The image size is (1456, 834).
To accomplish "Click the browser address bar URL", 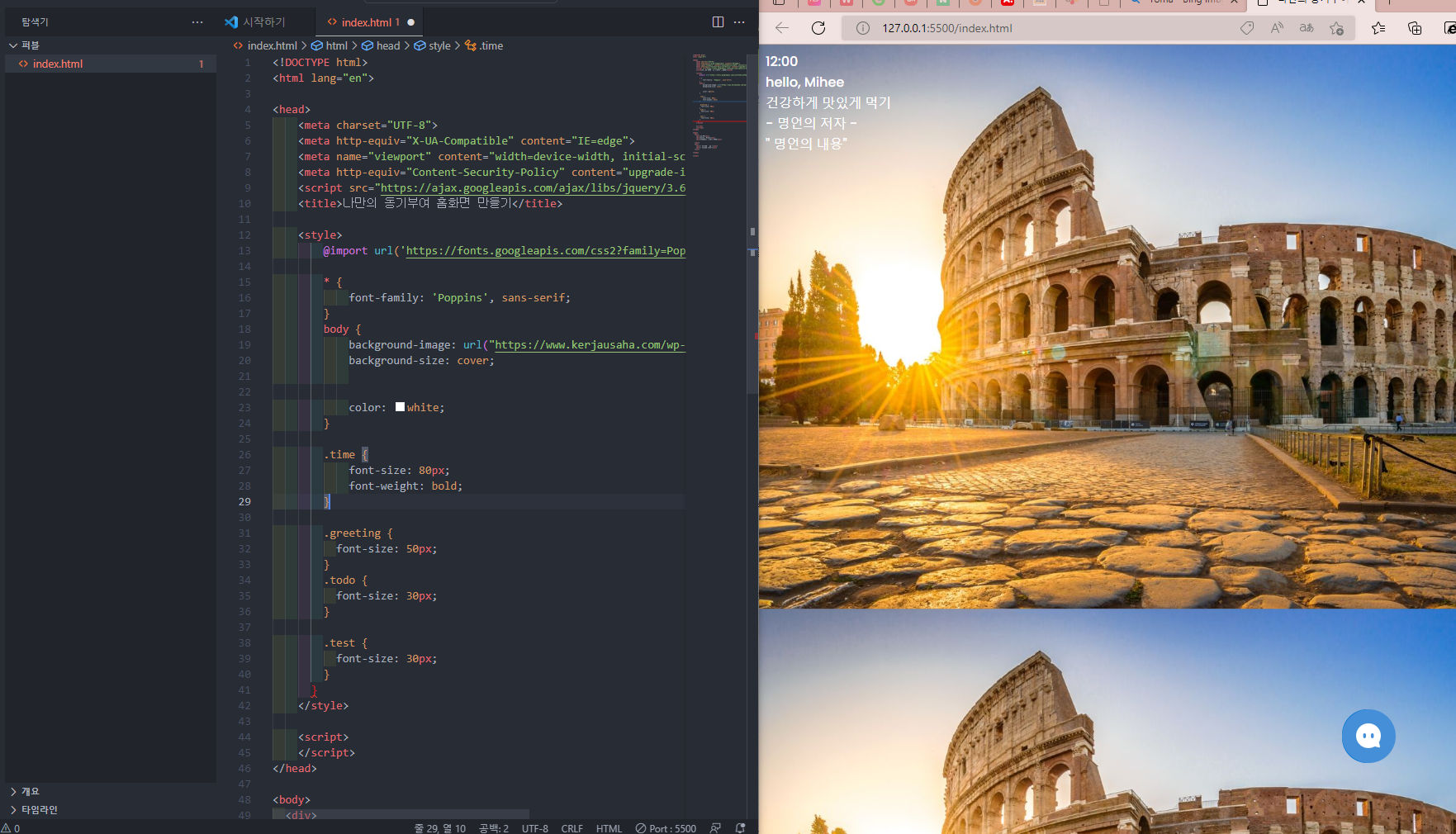I will pos(947,28).
